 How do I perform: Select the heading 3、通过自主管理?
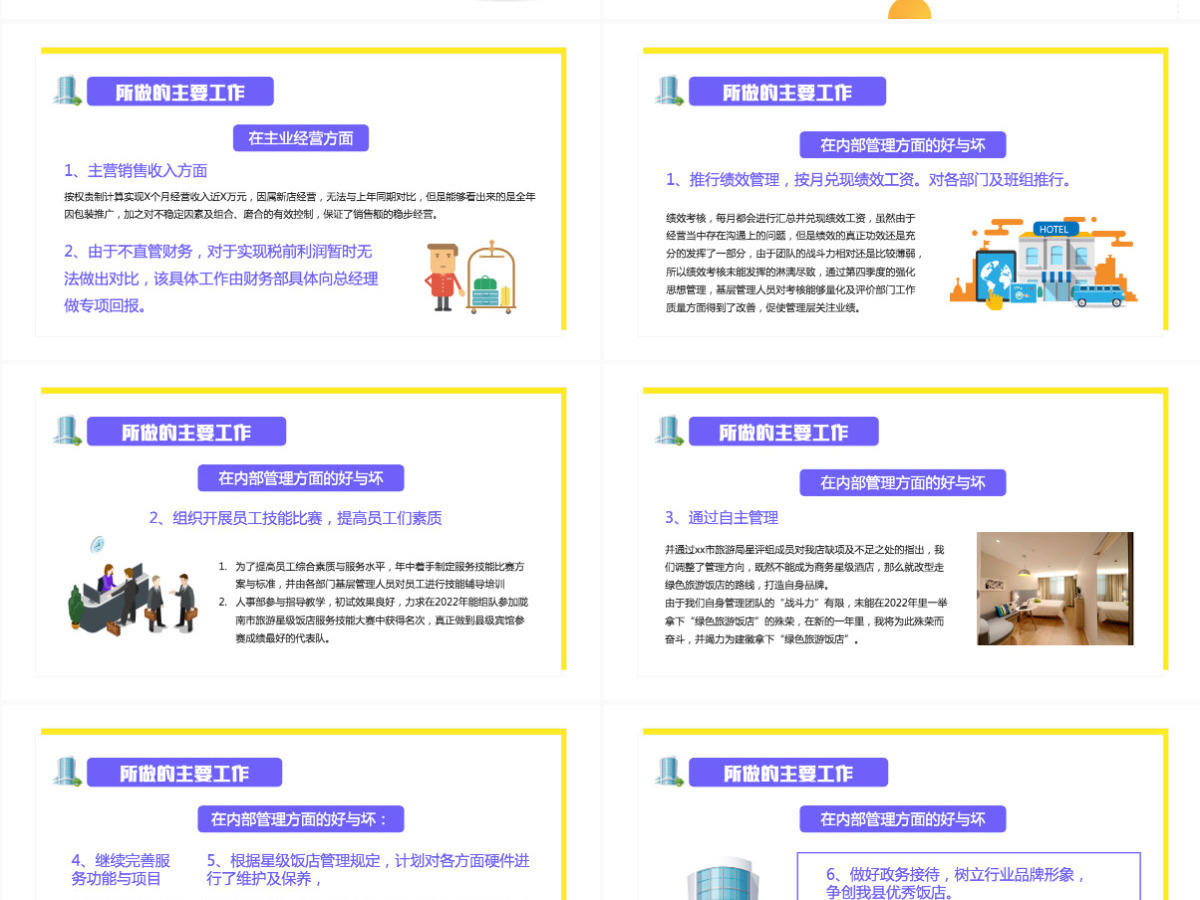pyautogui.click(x=722, y=517)
